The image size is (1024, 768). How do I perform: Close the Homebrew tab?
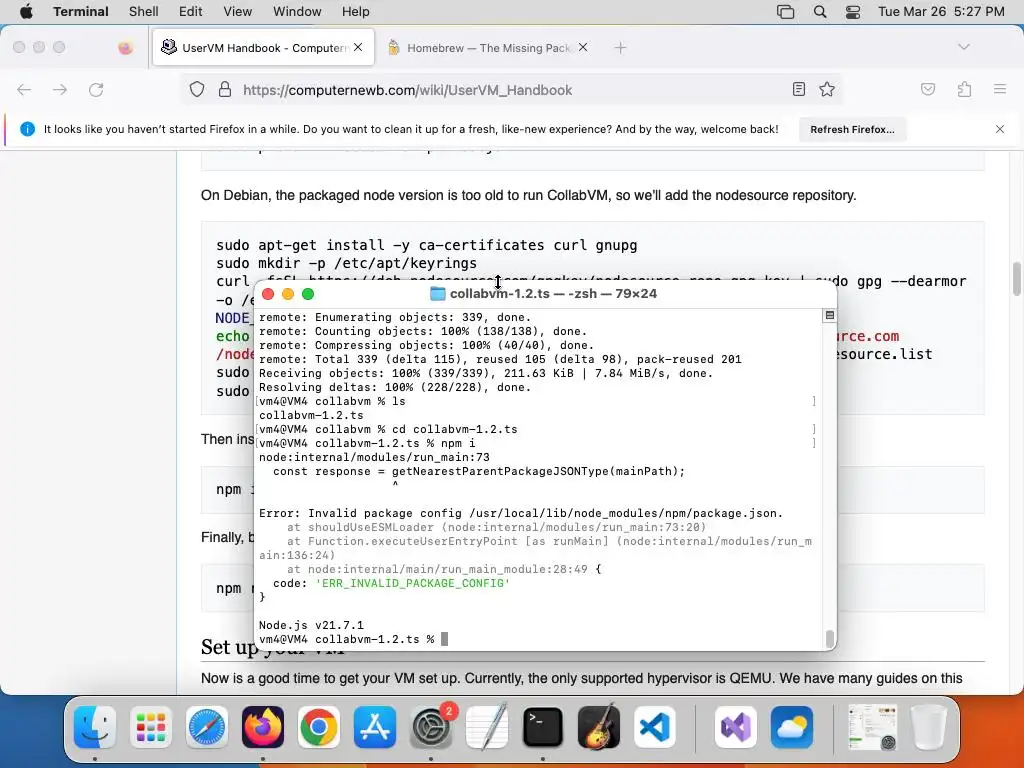coord(583,48)
